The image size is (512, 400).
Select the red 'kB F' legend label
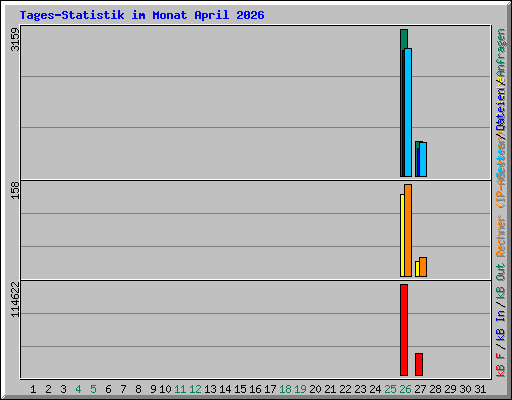(501, 365)
